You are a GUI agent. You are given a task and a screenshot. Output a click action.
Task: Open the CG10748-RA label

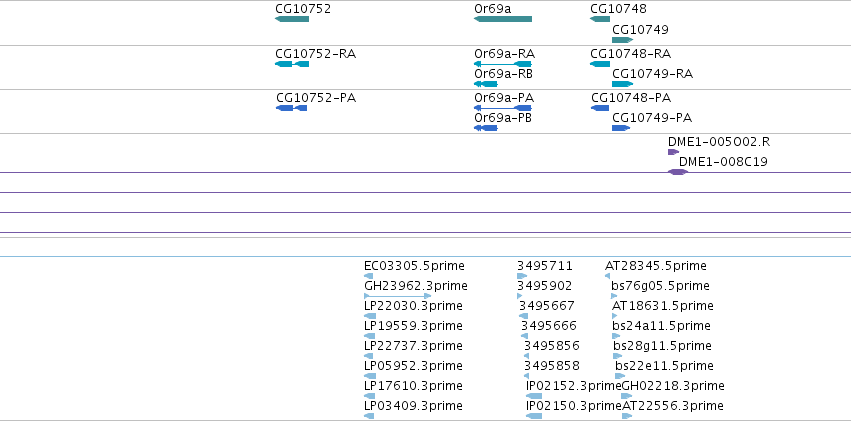point(631,54)
